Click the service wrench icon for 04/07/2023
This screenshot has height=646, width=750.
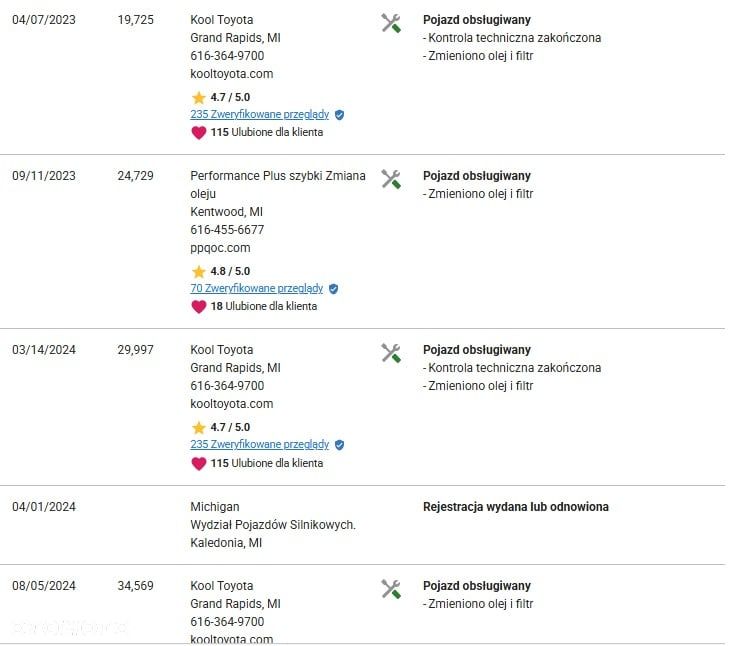[x=391, y=23]
